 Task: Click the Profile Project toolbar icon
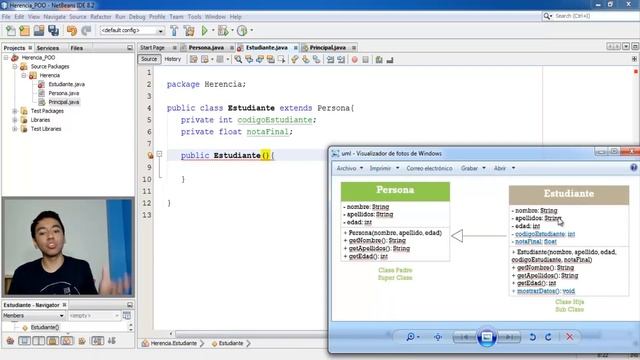[242, 31]
